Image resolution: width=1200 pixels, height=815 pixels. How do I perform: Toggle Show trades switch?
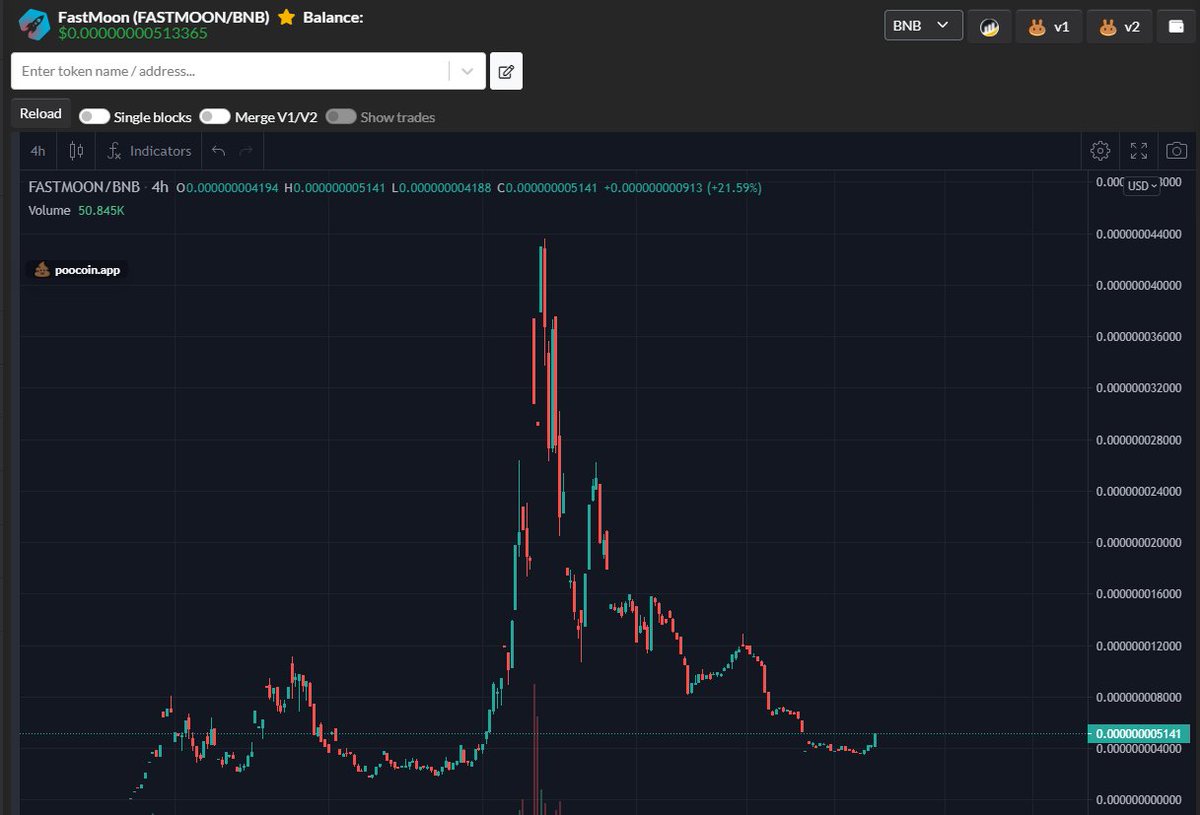point(341,117)
